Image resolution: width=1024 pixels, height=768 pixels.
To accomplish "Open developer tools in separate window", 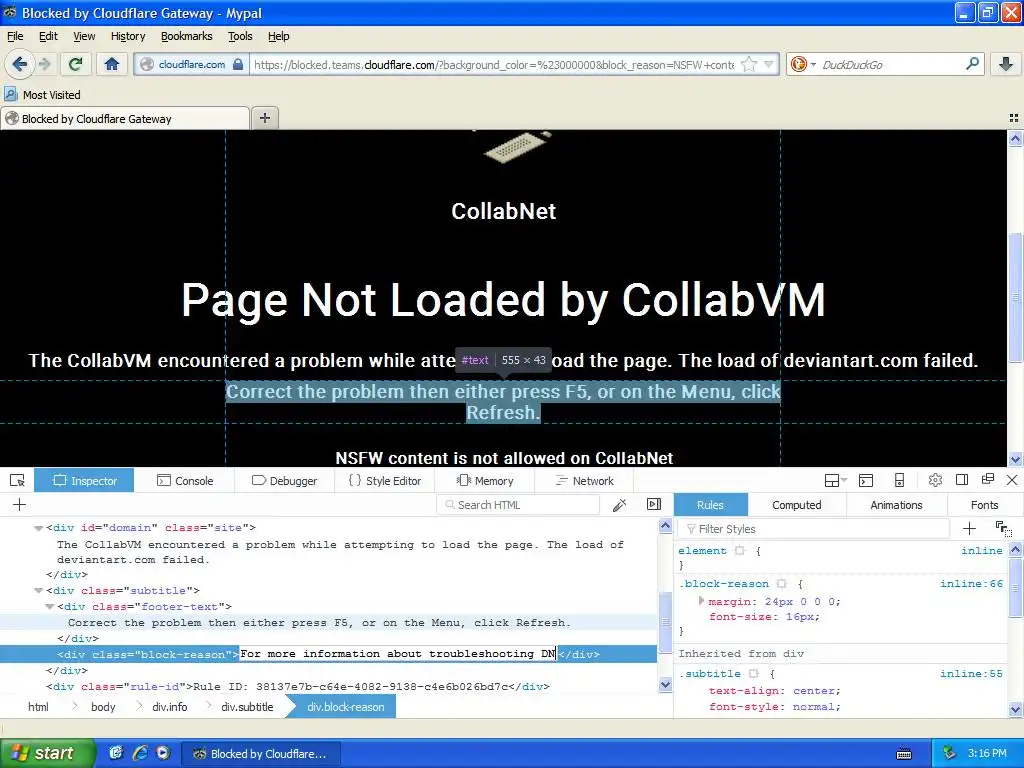I will (987, 479).
